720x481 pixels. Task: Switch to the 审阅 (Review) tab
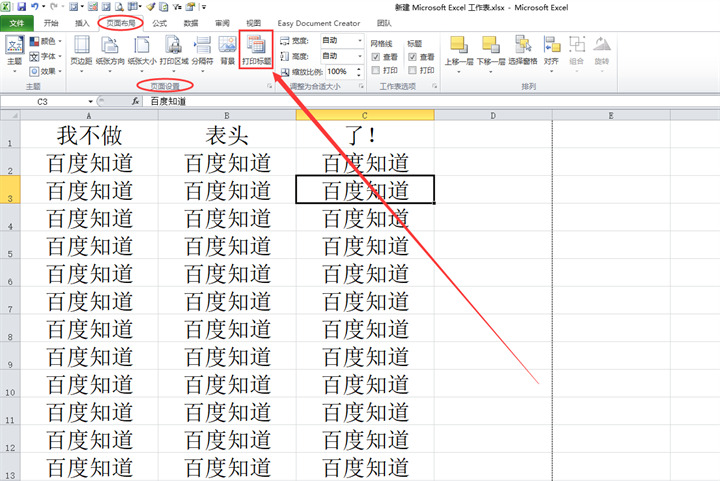pyautogui.click(x=222, y=23)
